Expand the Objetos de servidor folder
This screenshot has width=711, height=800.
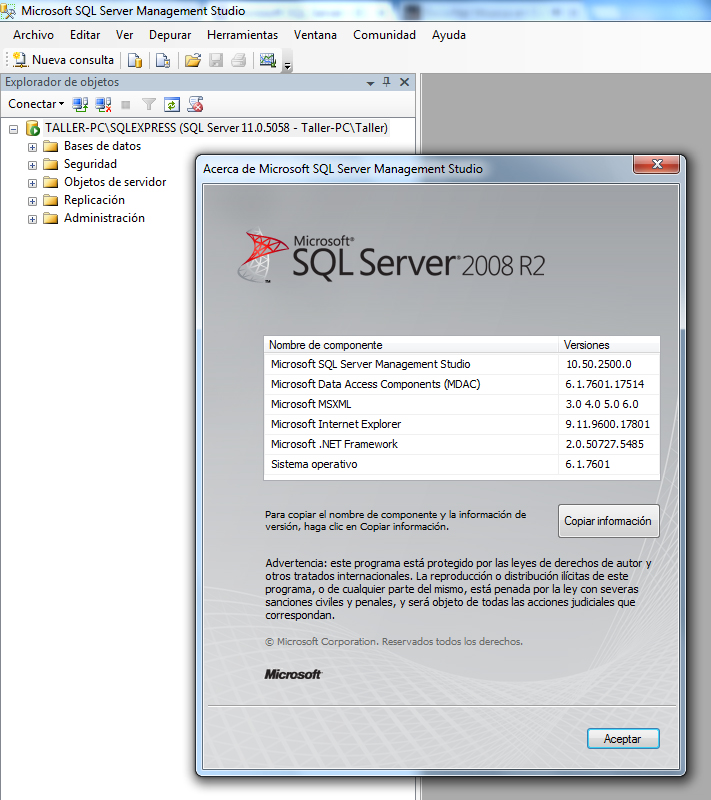pos(32,183)
